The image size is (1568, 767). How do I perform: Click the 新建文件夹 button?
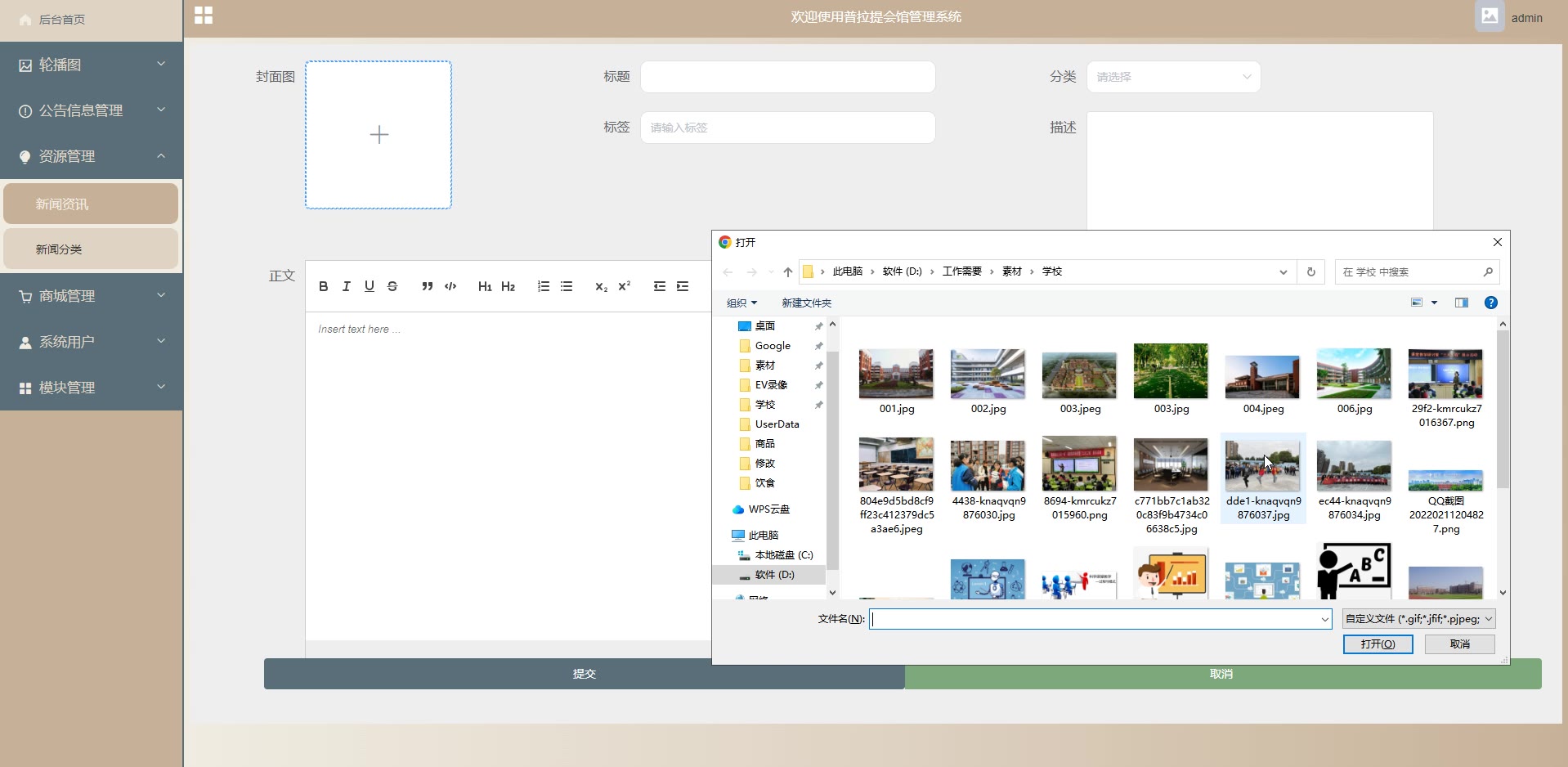pyautogui.click(x=806, y=303)
